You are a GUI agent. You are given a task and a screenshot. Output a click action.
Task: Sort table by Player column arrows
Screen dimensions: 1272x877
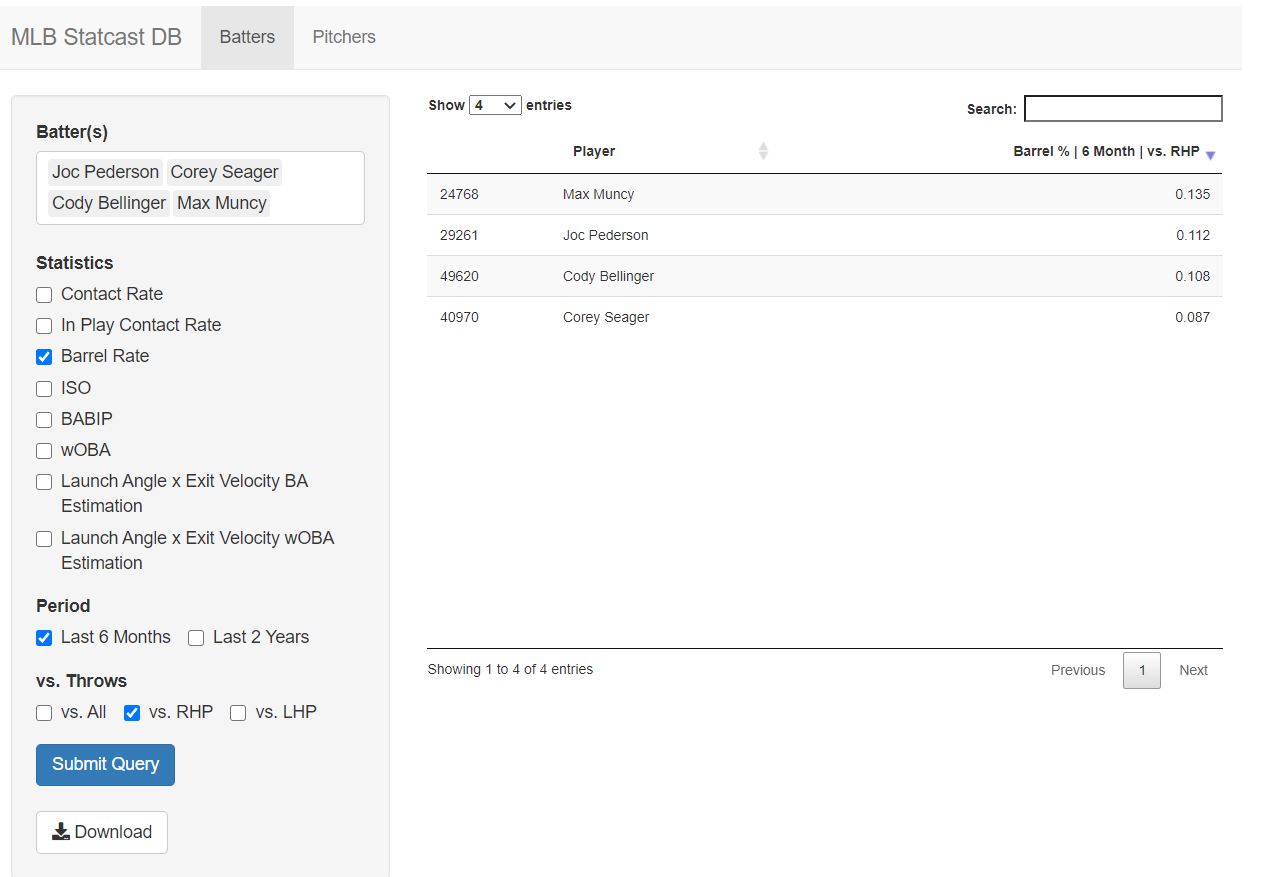pos(763,151)
